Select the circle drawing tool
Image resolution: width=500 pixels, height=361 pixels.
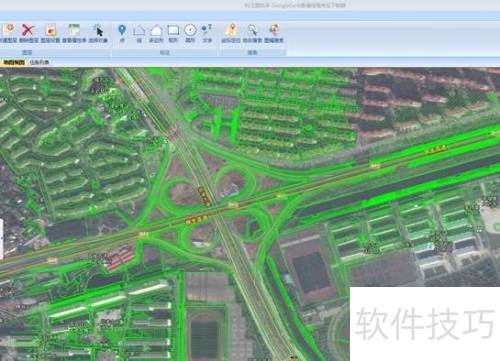pos(190,30)
